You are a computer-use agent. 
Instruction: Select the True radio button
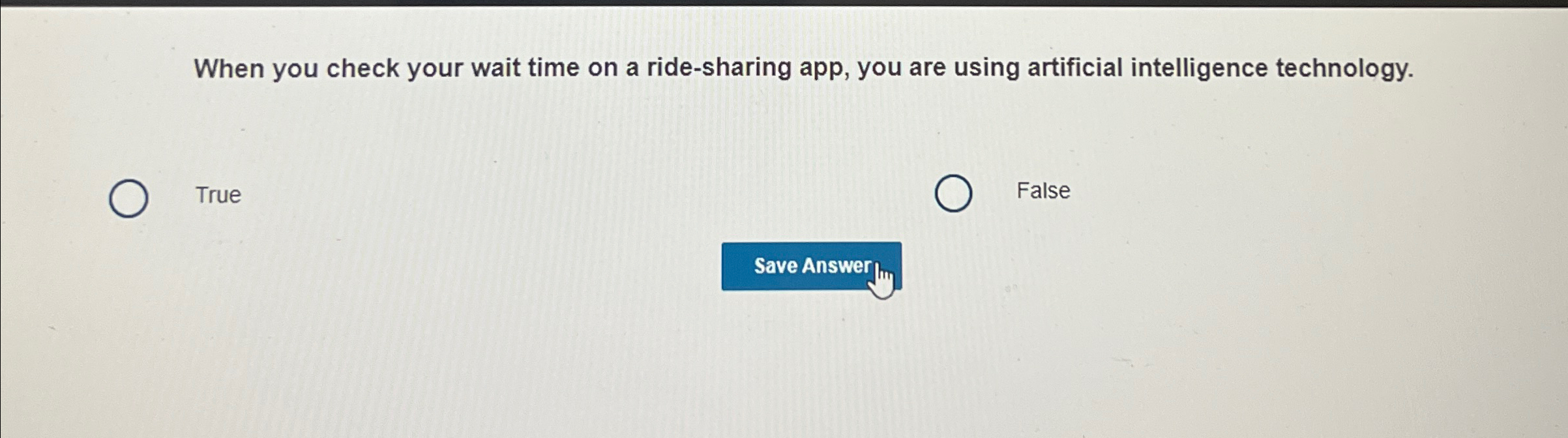coord(128,198)
